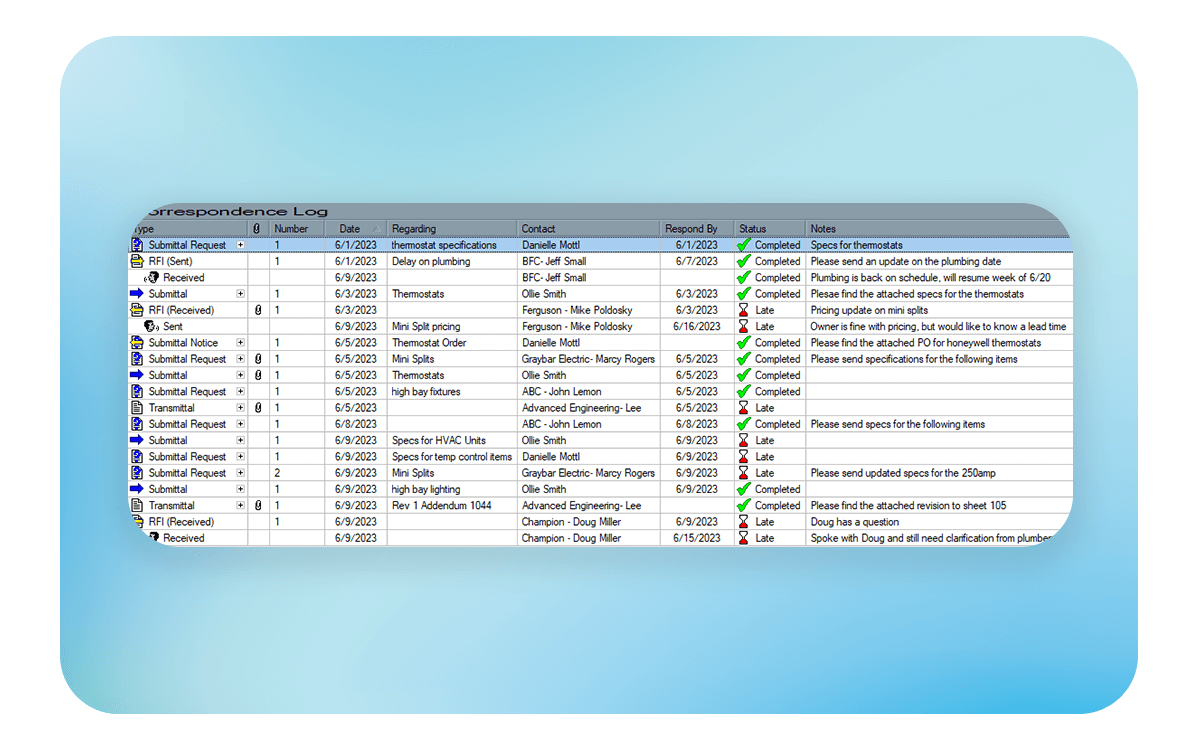The height and width of the screenshot is (750, 1200).
Task: Expand the high bay lighting Submittal row
Action: click(240, 489)
